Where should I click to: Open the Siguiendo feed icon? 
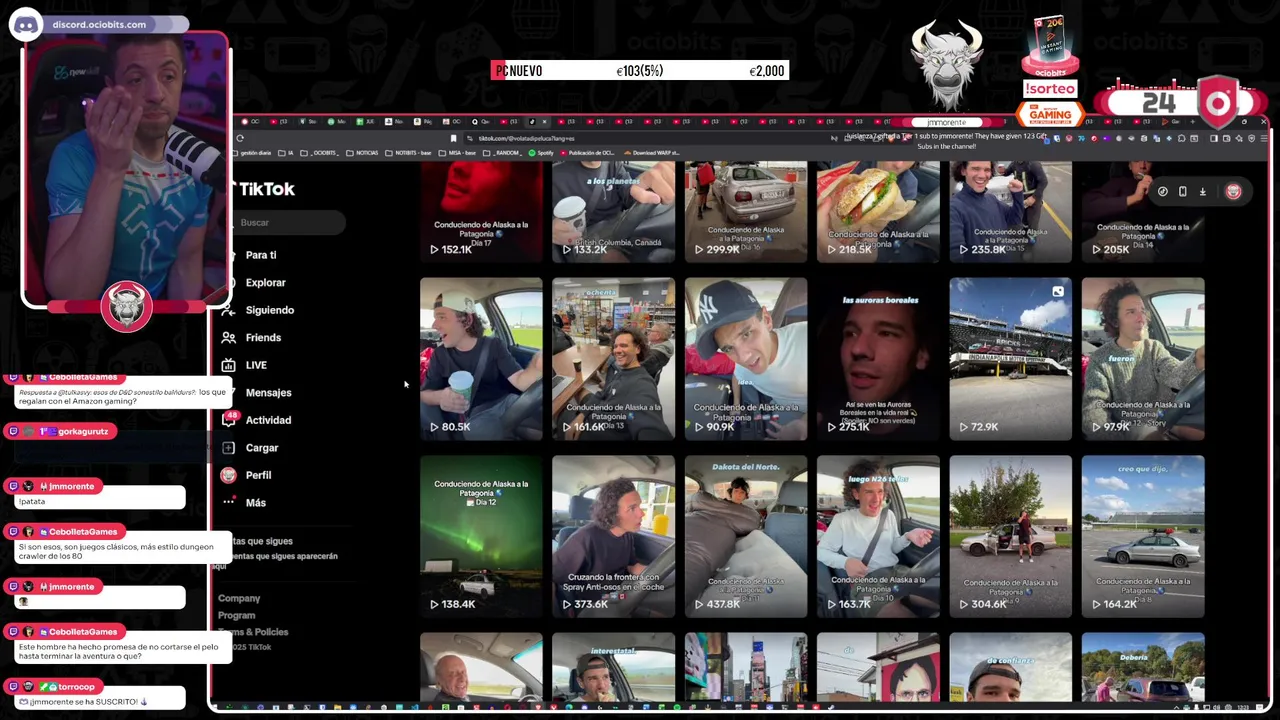[229, 310]
